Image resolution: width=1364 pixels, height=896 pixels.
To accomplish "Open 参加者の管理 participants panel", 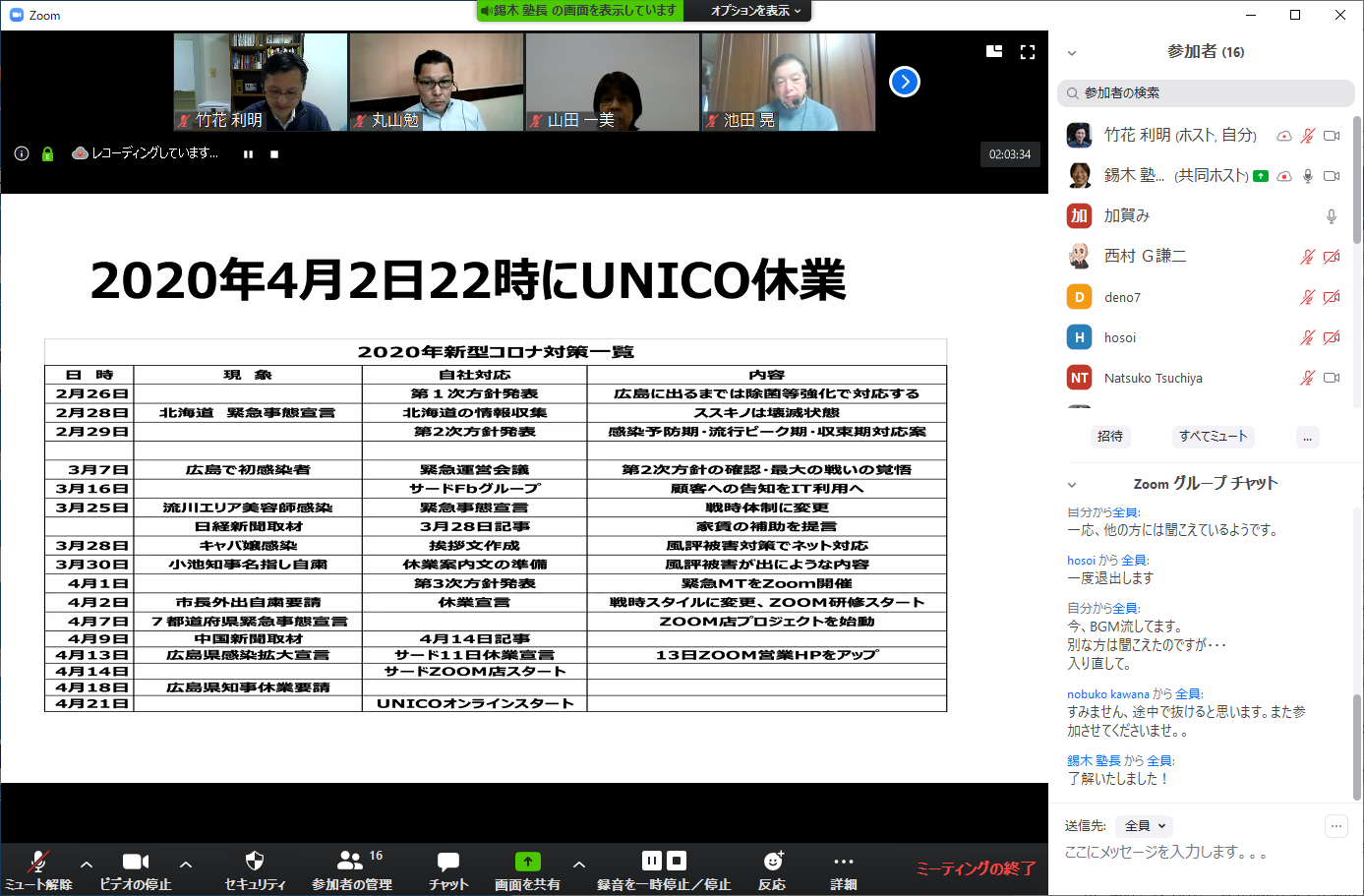I will [x=352, y=869].
